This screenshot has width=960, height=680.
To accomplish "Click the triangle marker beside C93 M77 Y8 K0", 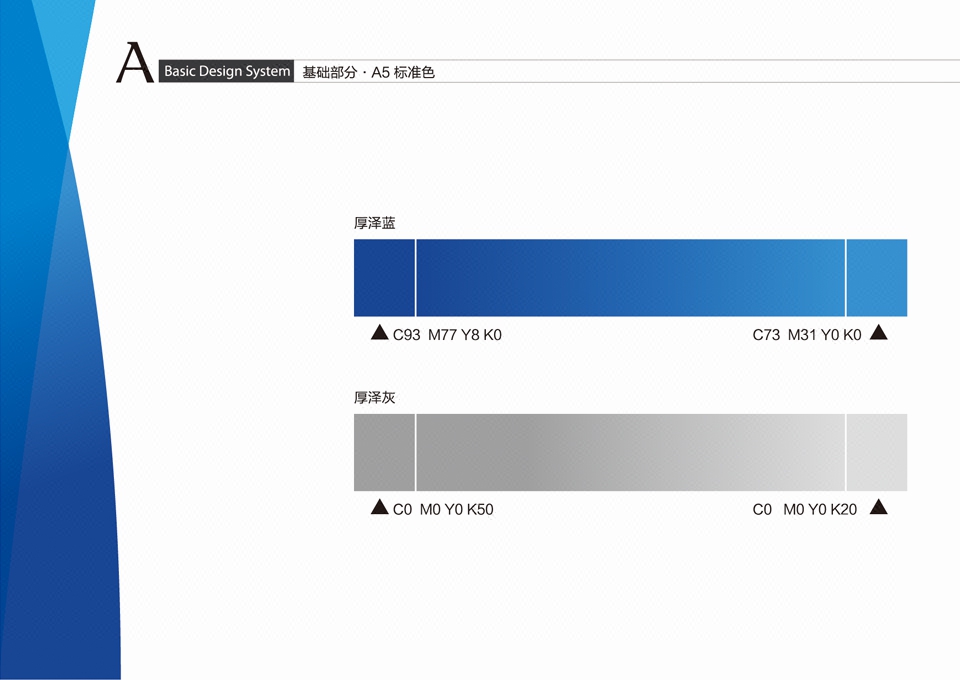I will [x=379, y=333].
